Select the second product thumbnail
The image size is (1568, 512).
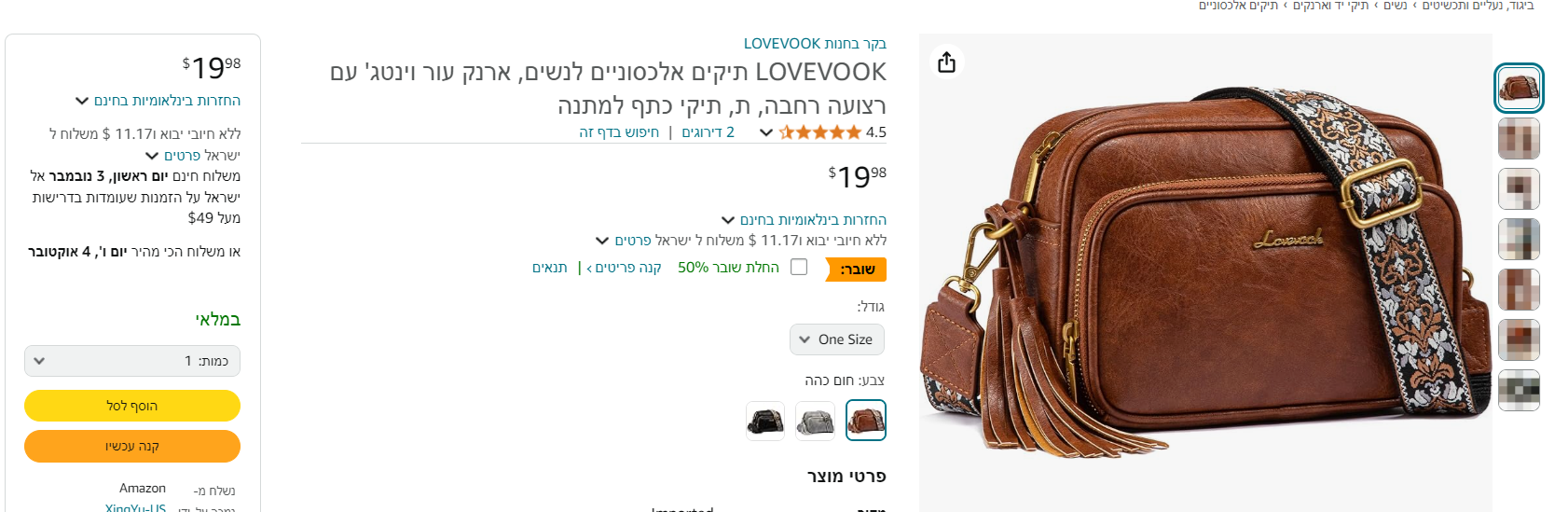[x=1519, y=139]
